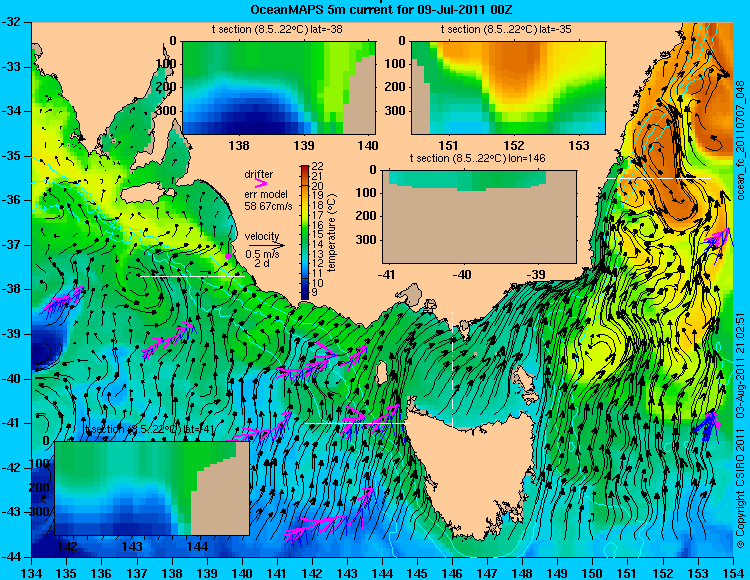The image size is (750, 580).
Task: Click the 't section (8.5..22°C) lon=146' heading
Action: [477, 158]
